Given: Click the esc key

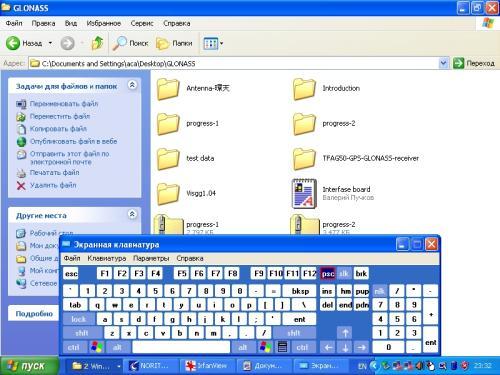Looking at the screenshot, I should pyautogui.click(x=71, y=274).
